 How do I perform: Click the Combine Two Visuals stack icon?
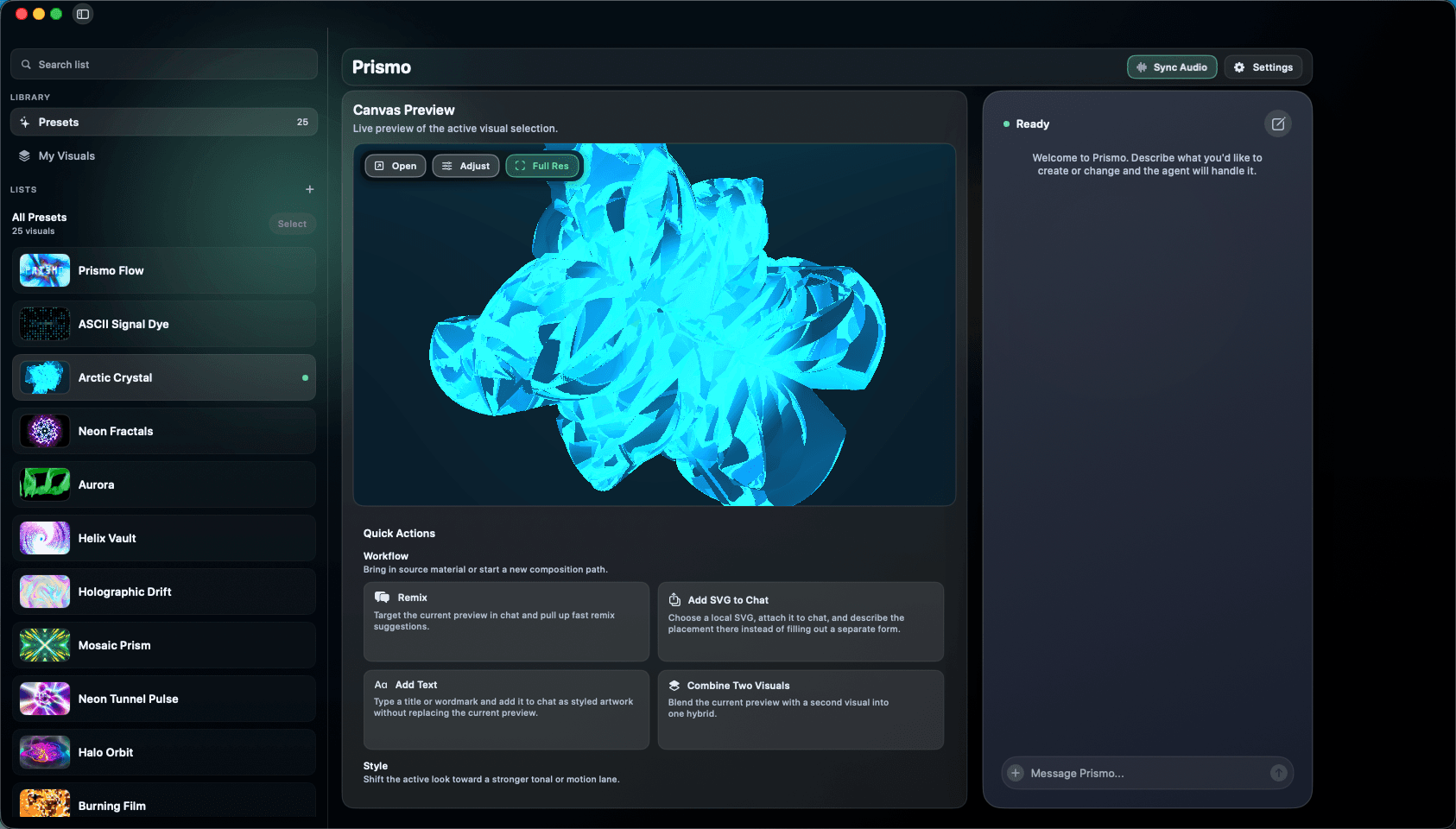[674, 685]
